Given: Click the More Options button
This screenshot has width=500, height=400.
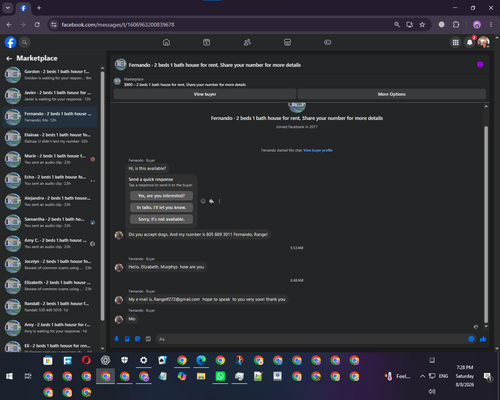Looking at the screenshot, I should [x=392, y=94].
